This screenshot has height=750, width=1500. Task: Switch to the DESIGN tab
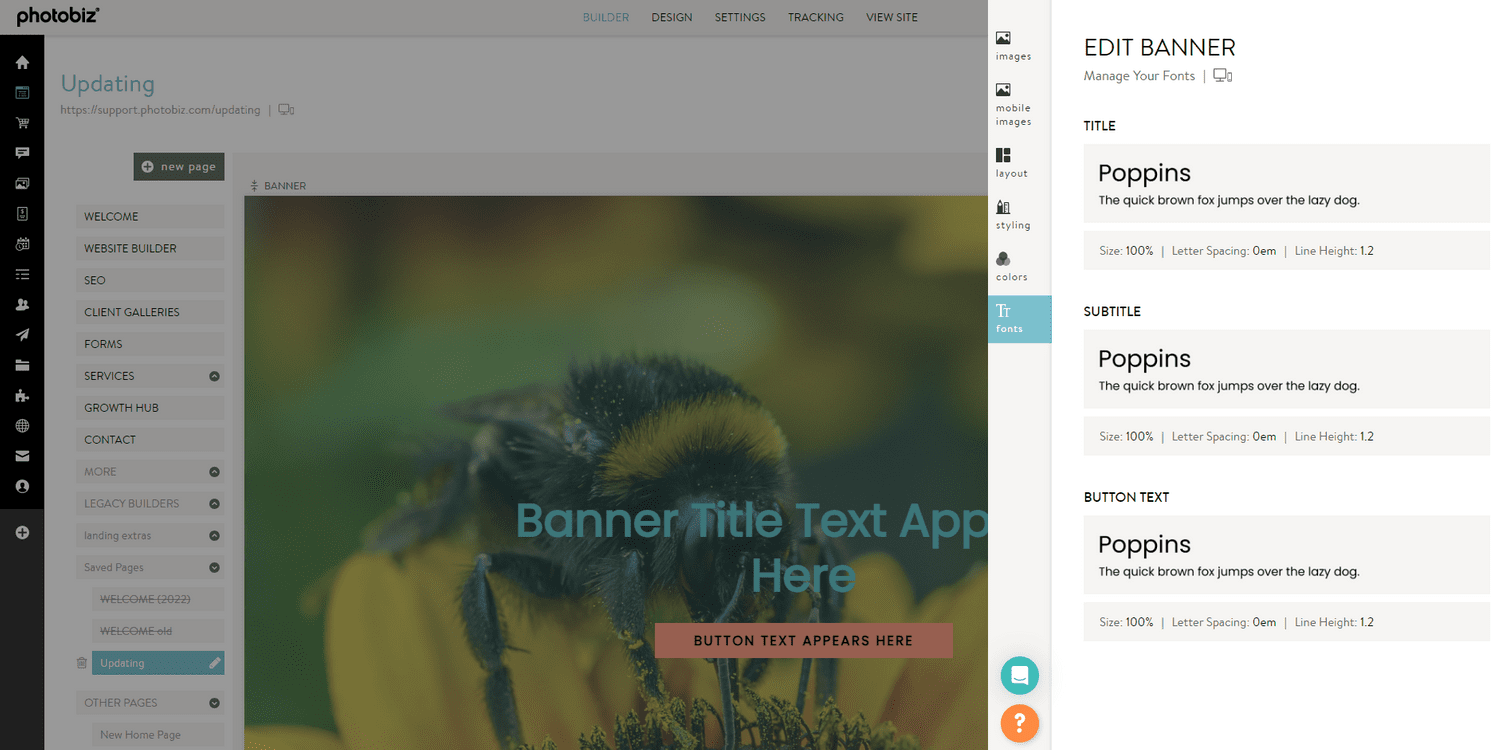coord(671,17)
